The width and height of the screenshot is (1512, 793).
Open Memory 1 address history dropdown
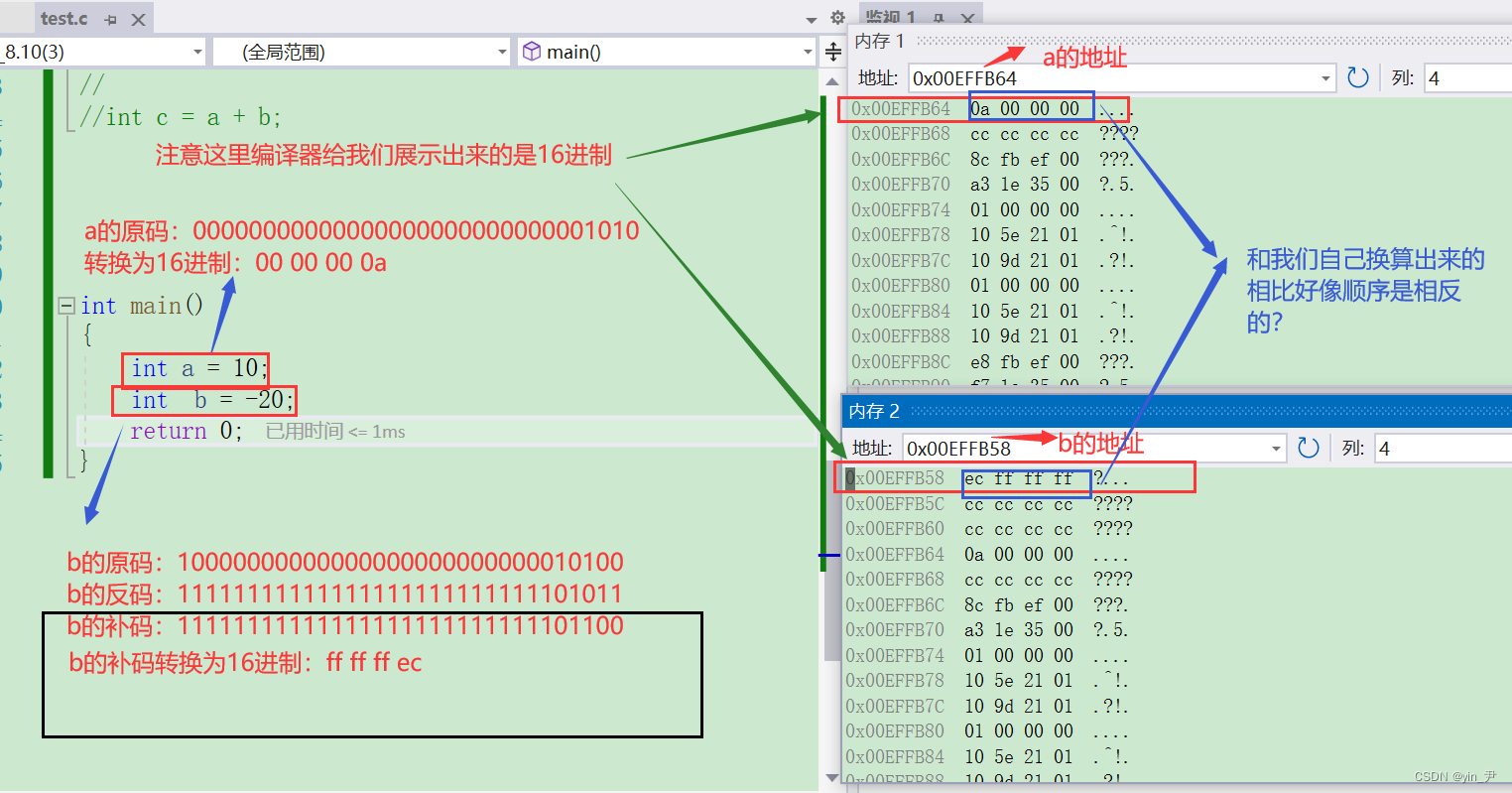coord(1325,78)
